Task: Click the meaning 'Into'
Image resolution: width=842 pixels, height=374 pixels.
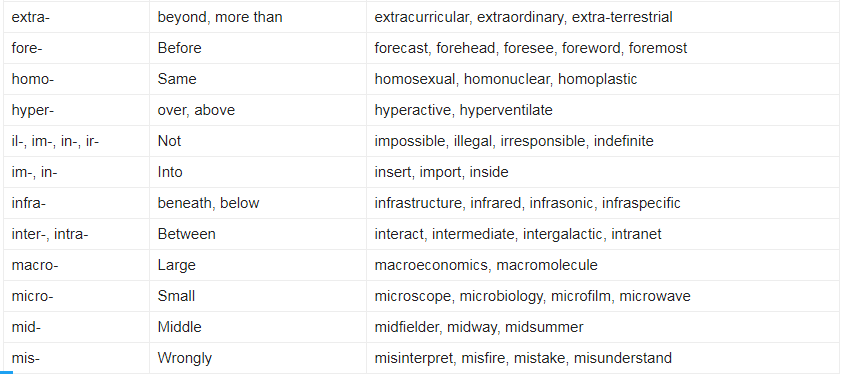Action: coord(170,172)
